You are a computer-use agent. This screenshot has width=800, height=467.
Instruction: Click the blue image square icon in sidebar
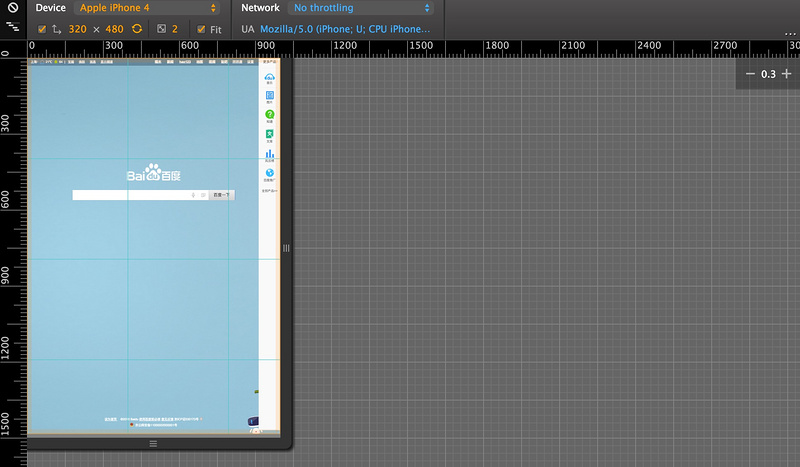(269, 95)
